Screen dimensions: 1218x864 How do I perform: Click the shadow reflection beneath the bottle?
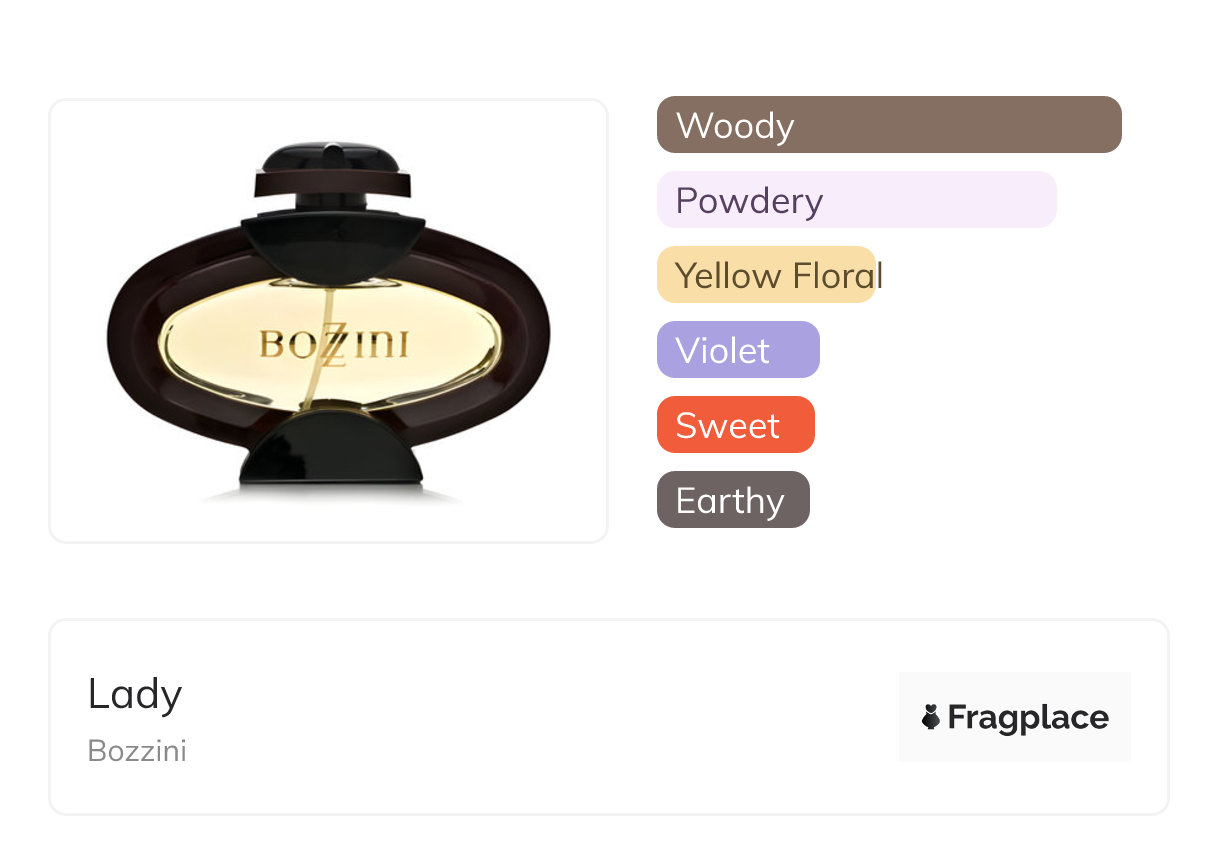[330, 494]
